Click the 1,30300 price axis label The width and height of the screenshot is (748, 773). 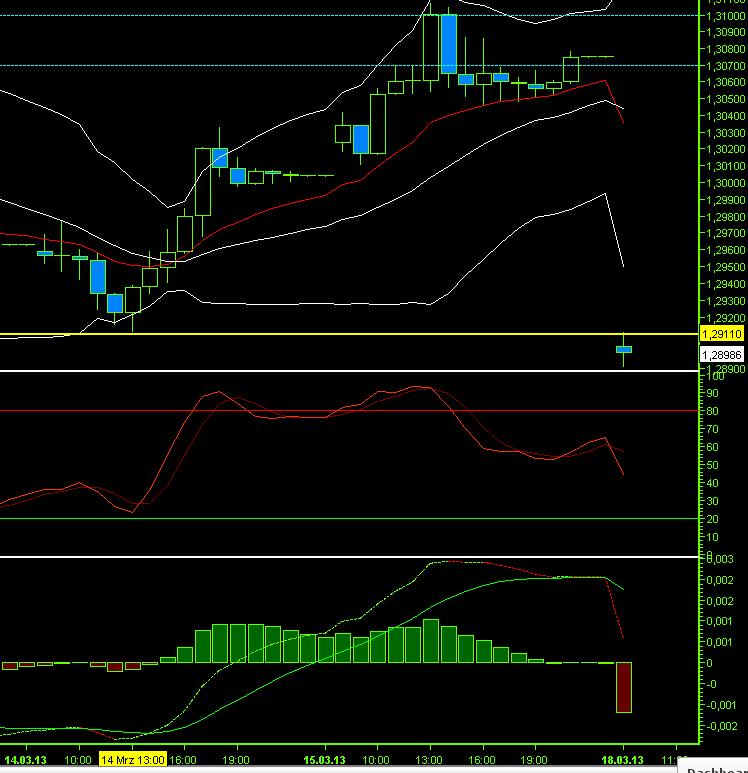pyautogui.click(x=726, y=133)
